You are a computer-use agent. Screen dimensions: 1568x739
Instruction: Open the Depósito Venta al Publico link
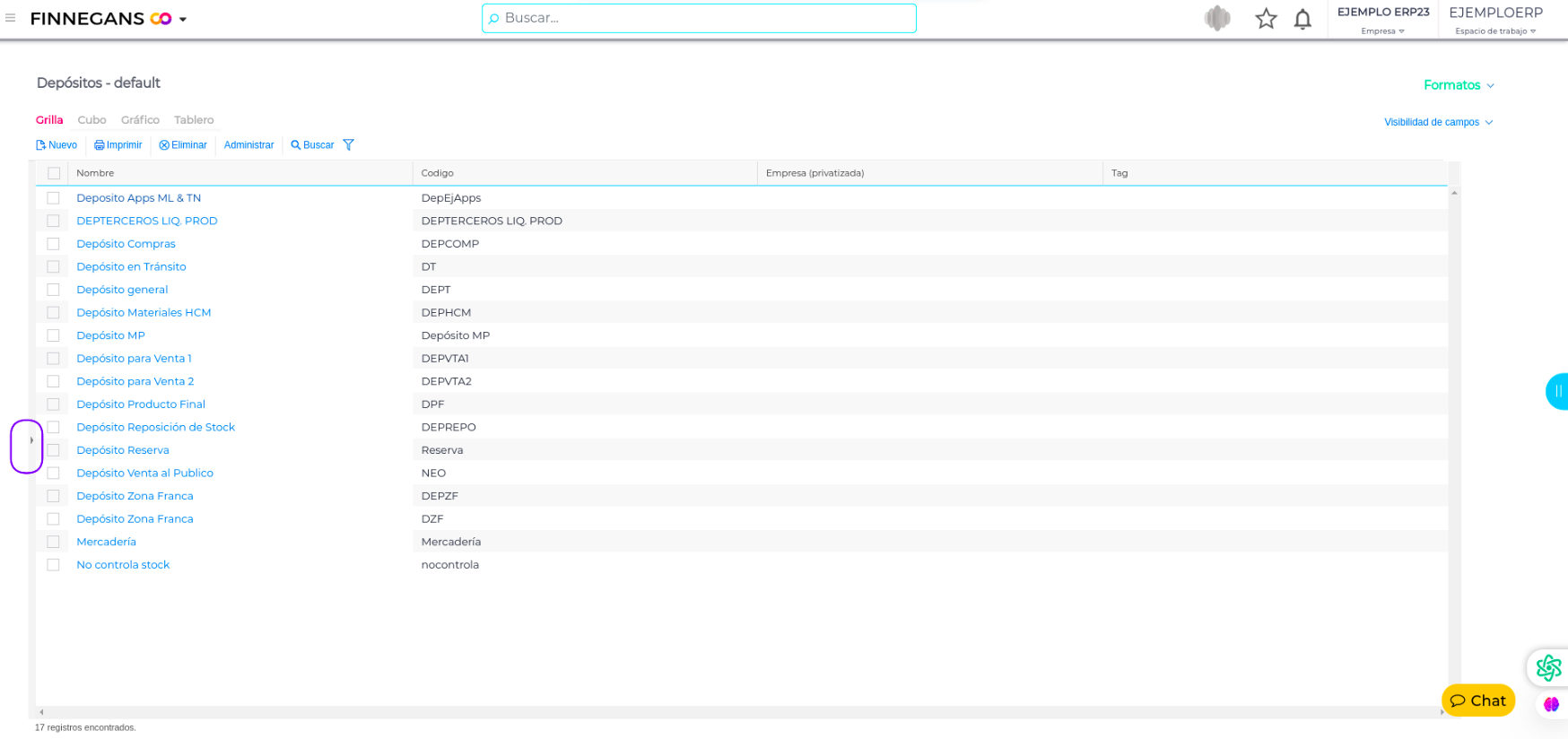(145, 474)
